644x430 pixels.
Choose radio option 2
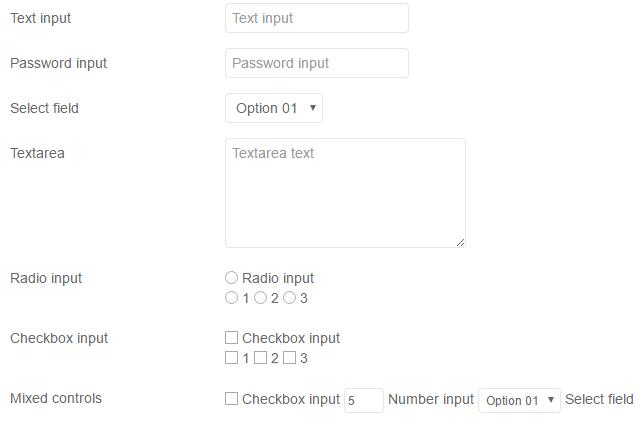point(261,298)
